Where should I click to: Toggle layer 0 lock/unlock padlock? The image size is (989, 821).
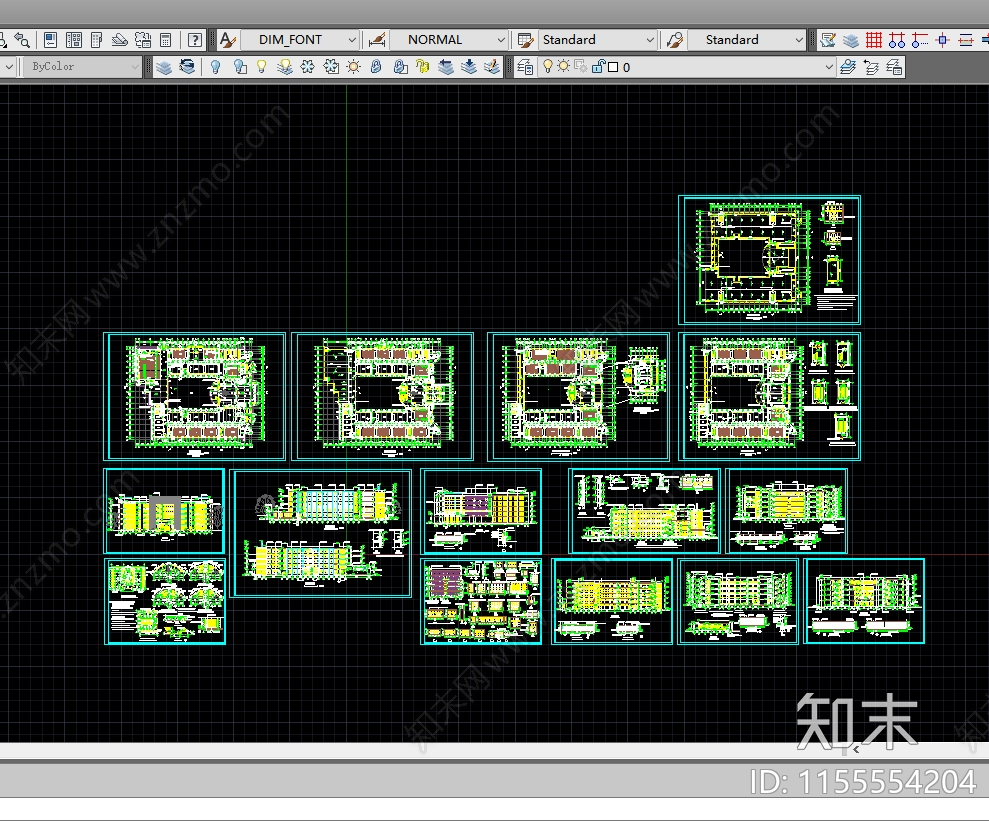click(598, 66)
